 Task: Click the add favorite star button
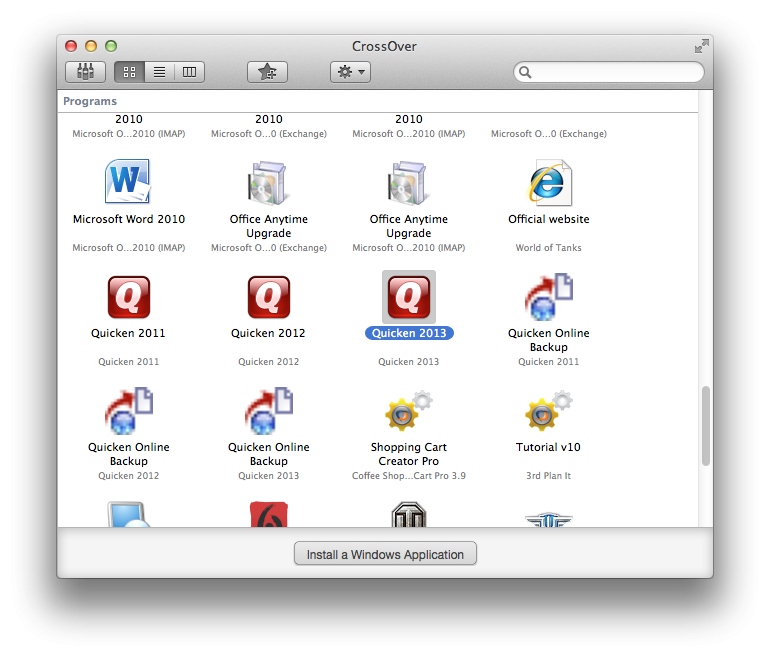(x=267, y=72)
